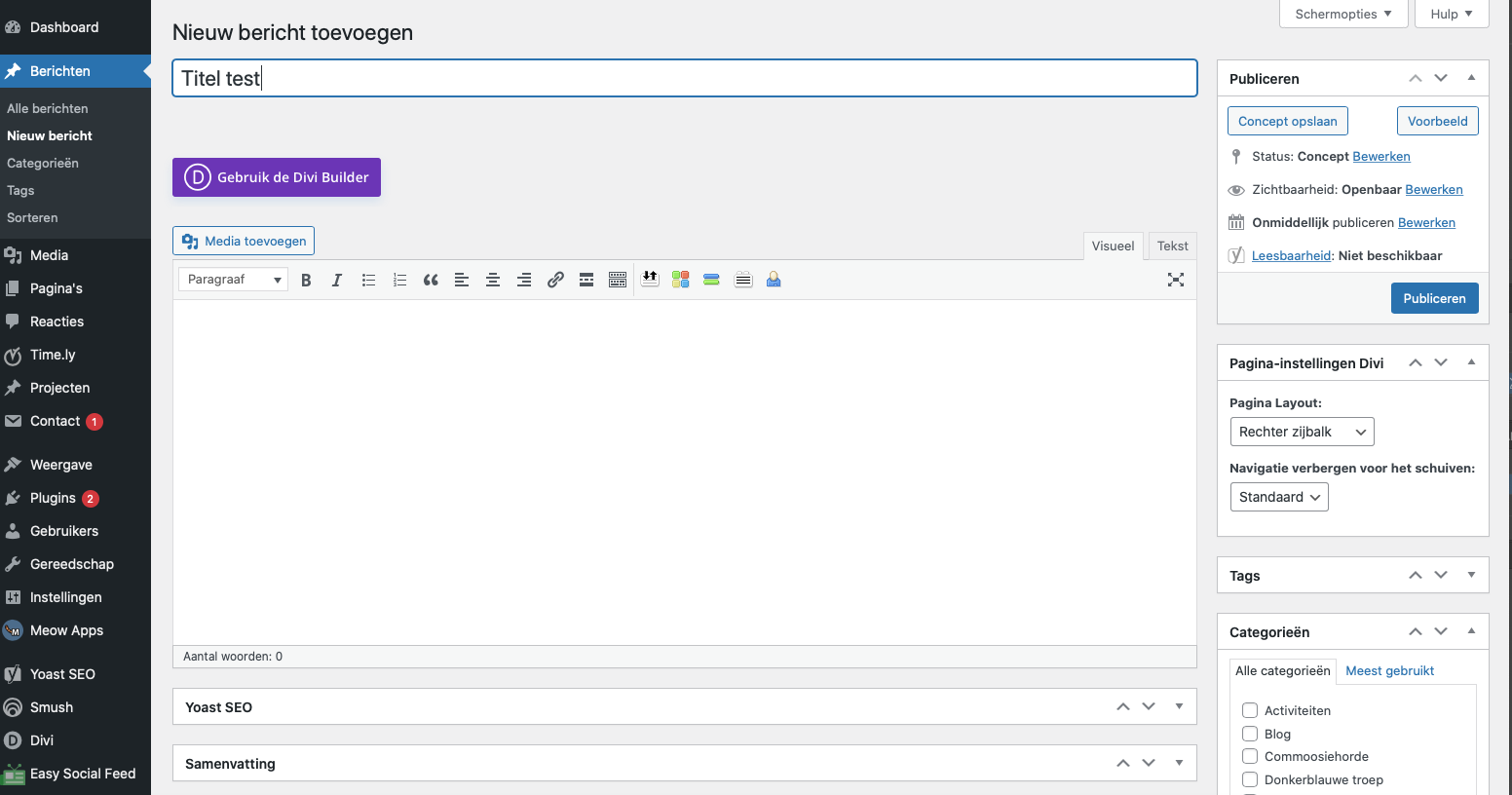1512x795 pixels.
Task: Open the Sorteren submenu item
Action: coord(32,217)
